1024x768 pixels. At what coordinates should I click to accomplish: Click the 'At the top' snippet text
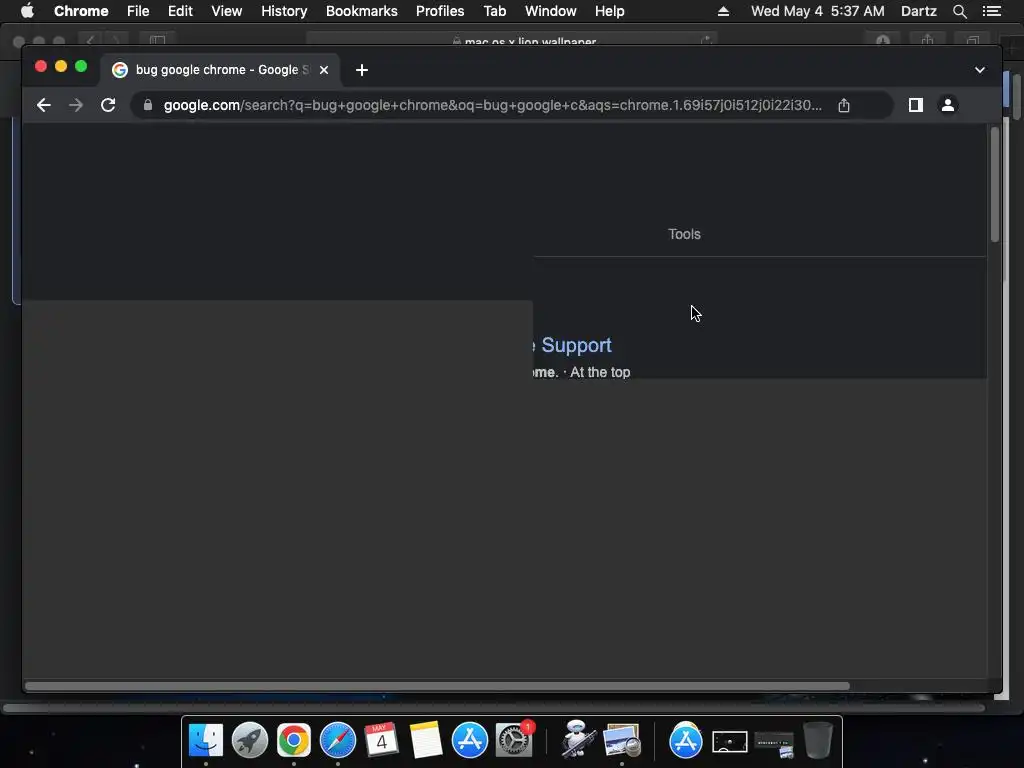600,372
